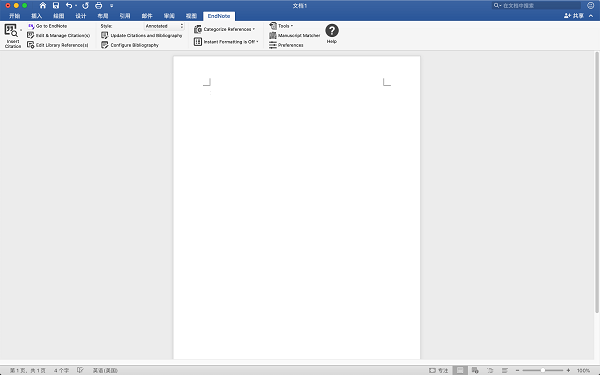
Task: Select Outline view icon
Action: coord(490,370)
